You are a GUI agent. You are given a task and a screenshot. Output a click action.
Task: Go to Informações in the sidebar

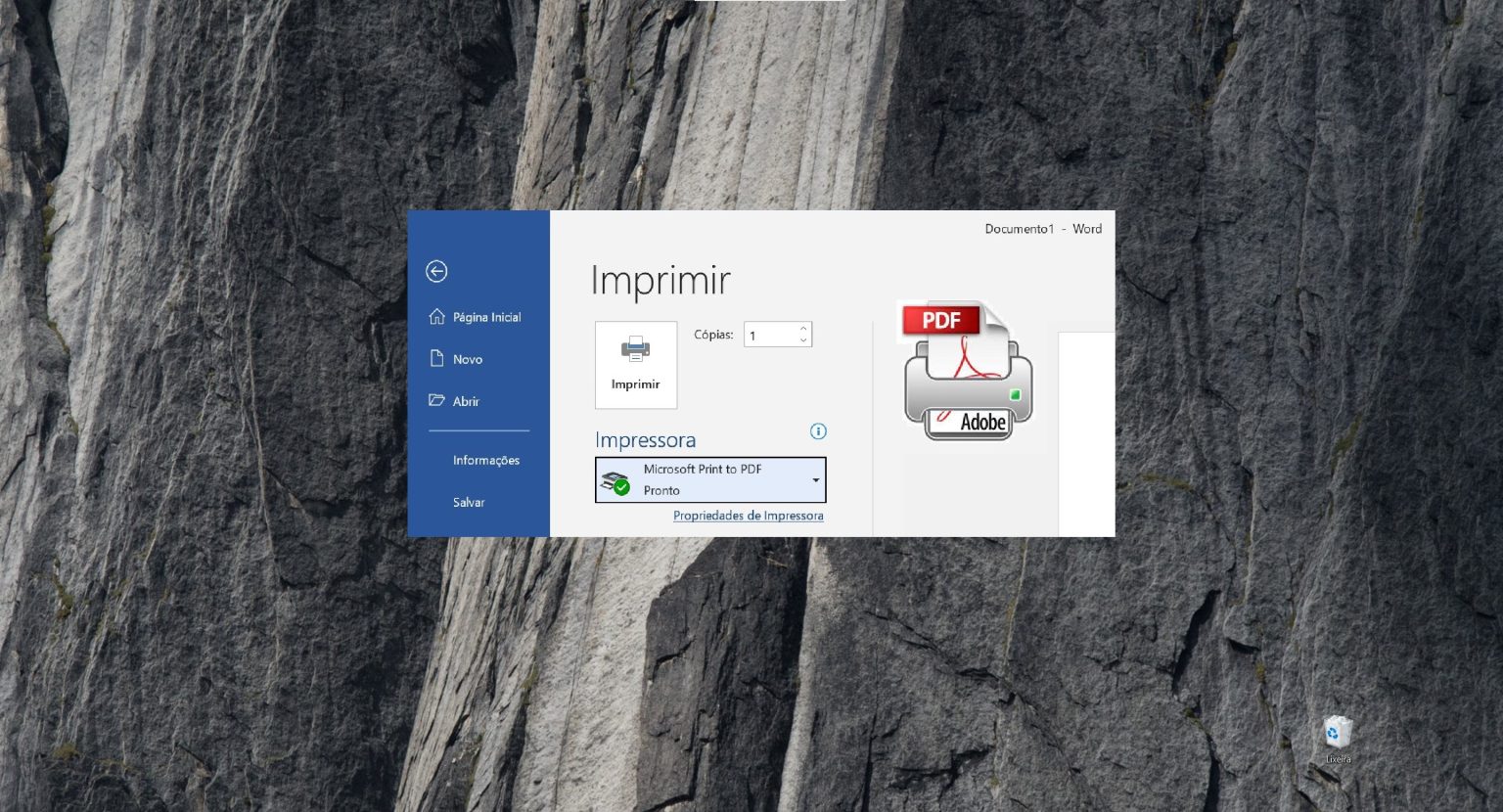pos(485,460)
